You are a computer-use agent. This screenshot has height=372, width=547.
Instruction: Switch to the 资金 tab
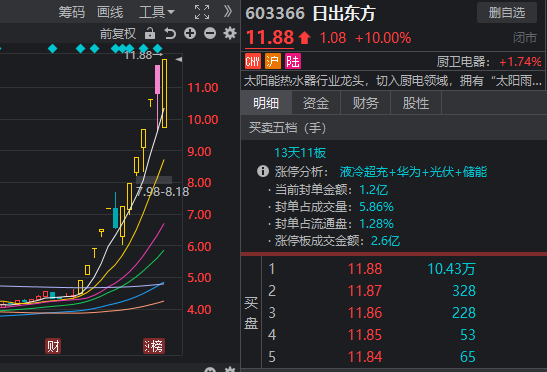316,103
